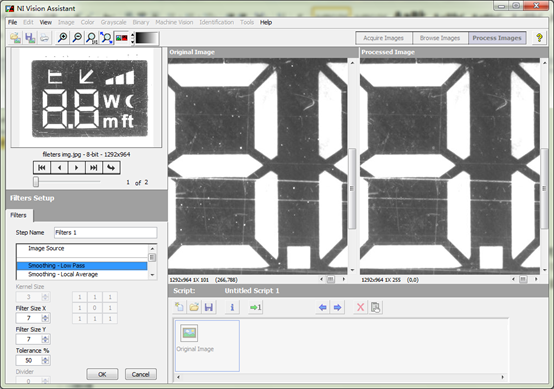
Task: Click the return arrow image-selection button
Action: [x=111, y=167]
